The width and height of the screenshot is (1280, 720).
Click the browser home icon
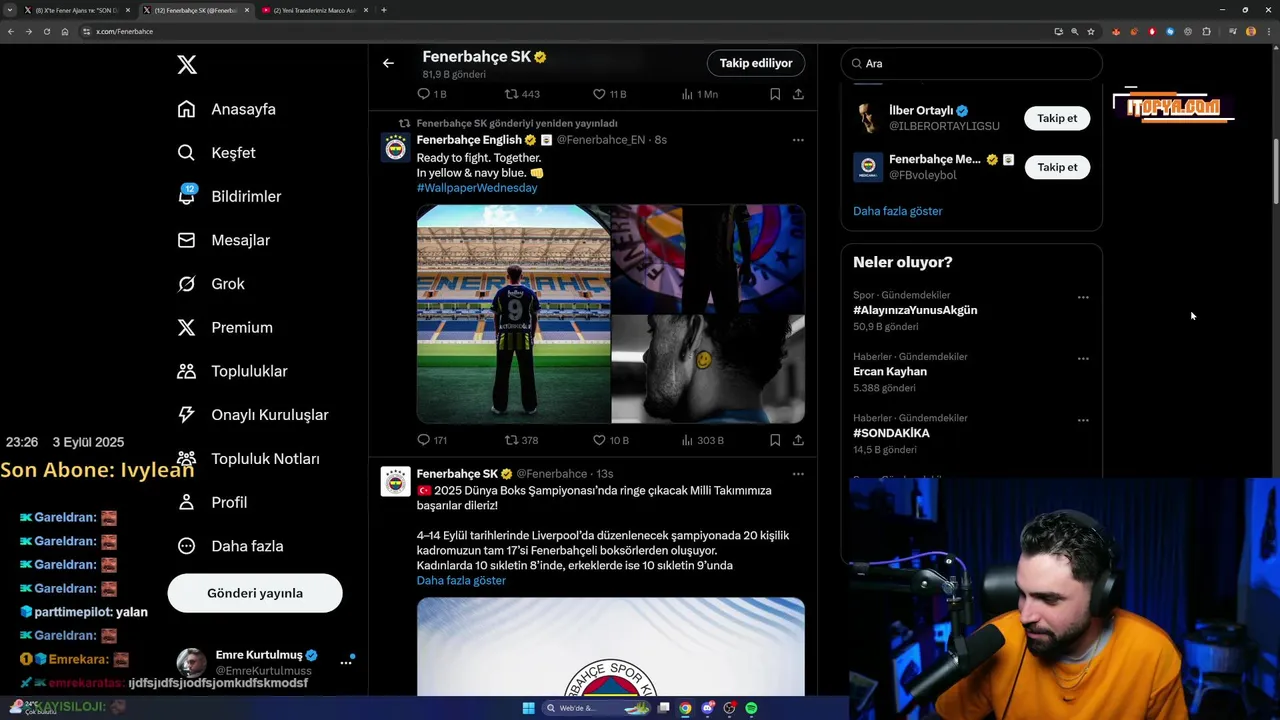point(65,31)
